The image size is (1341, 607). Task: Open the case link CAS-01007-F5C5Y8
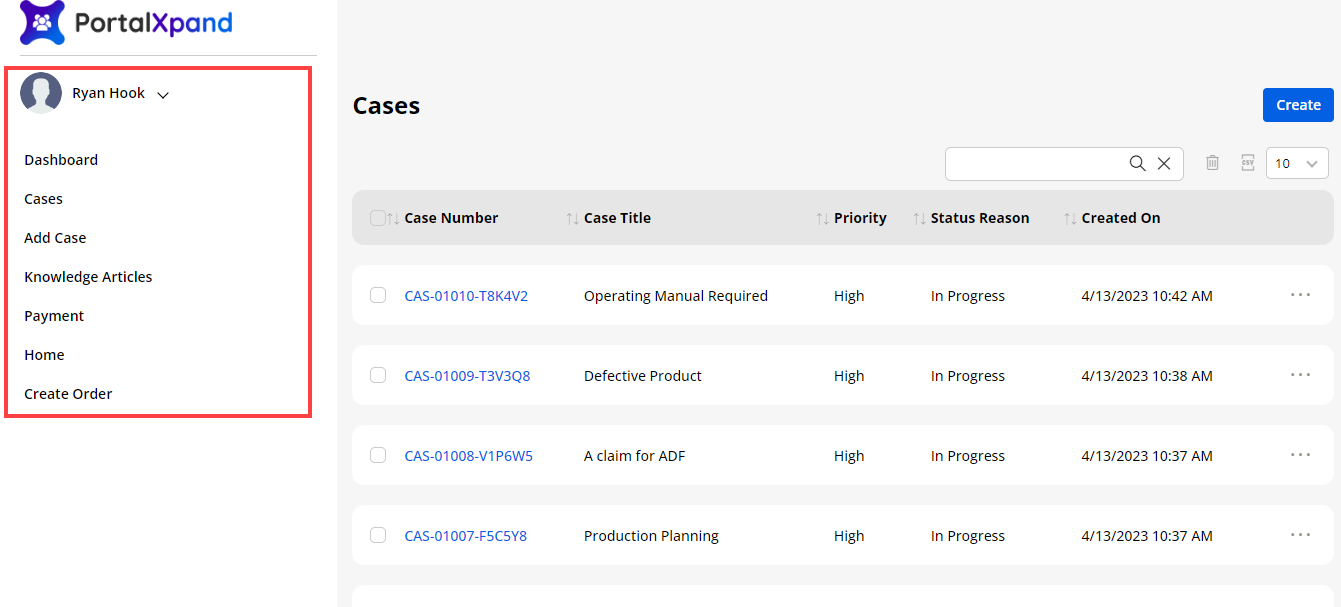(465, 536)
